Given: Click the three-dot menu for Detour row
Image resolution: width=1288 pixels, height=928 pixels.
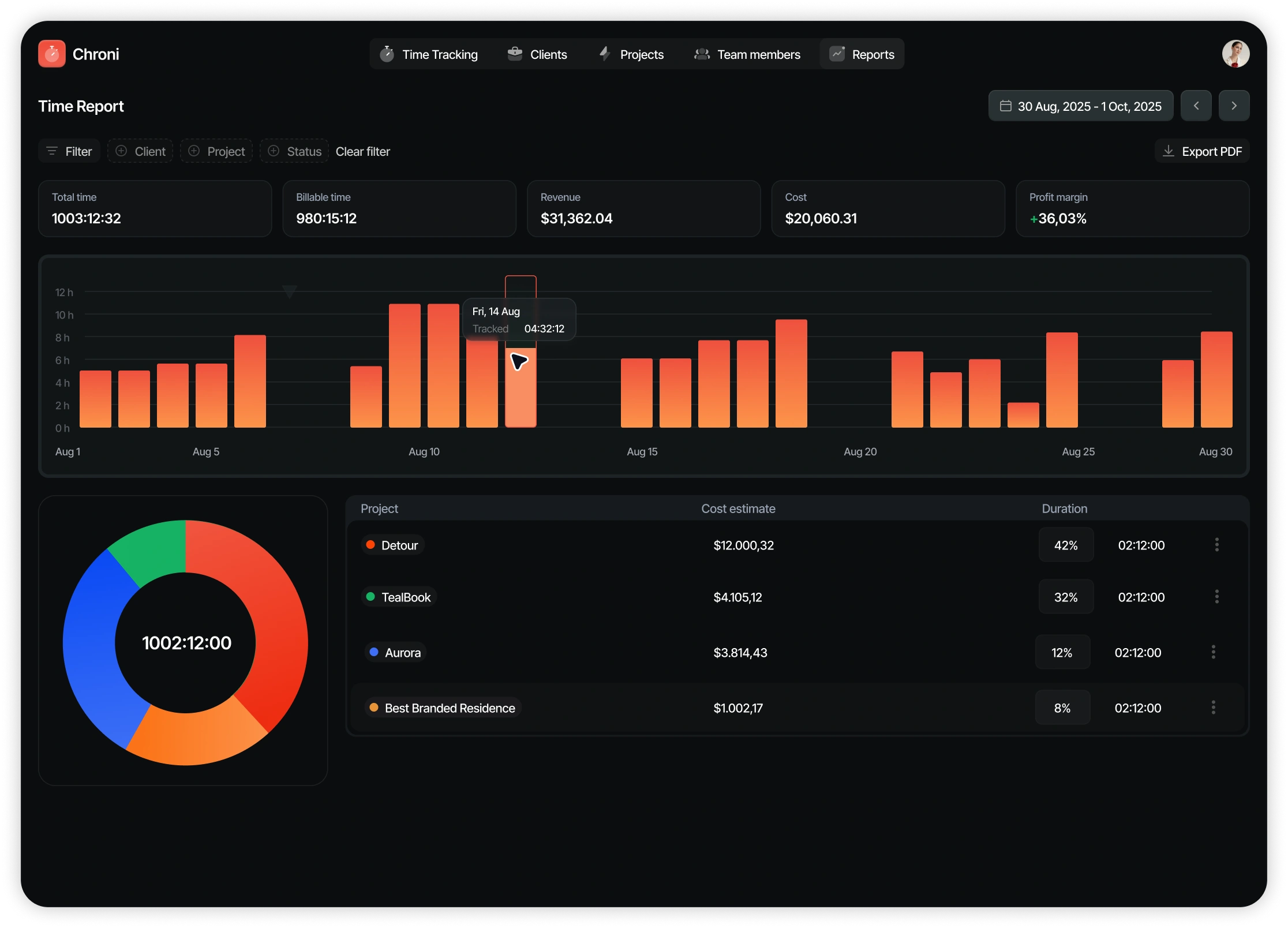Looking at the screenshot, I should 1216,545.
